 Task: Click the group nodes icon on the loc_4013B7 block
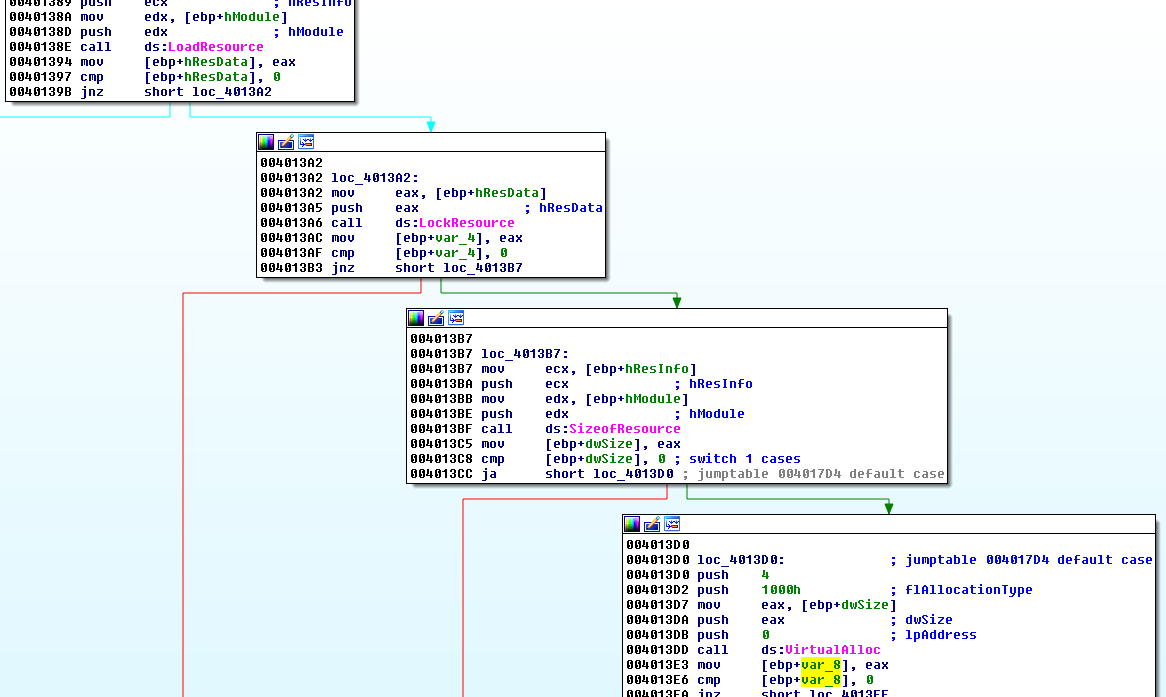456,318
